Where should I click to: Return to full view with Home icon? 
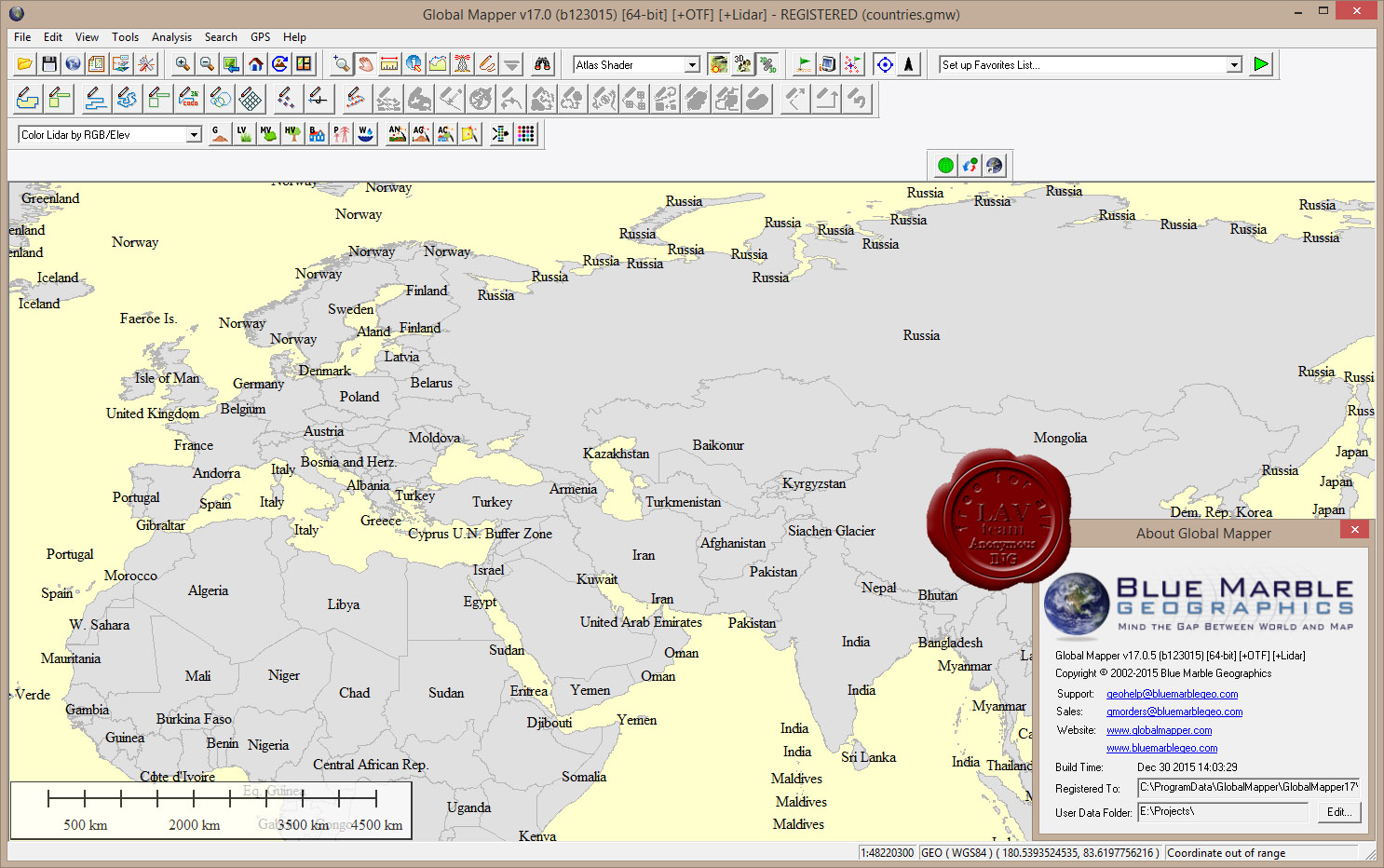point(255,64)
